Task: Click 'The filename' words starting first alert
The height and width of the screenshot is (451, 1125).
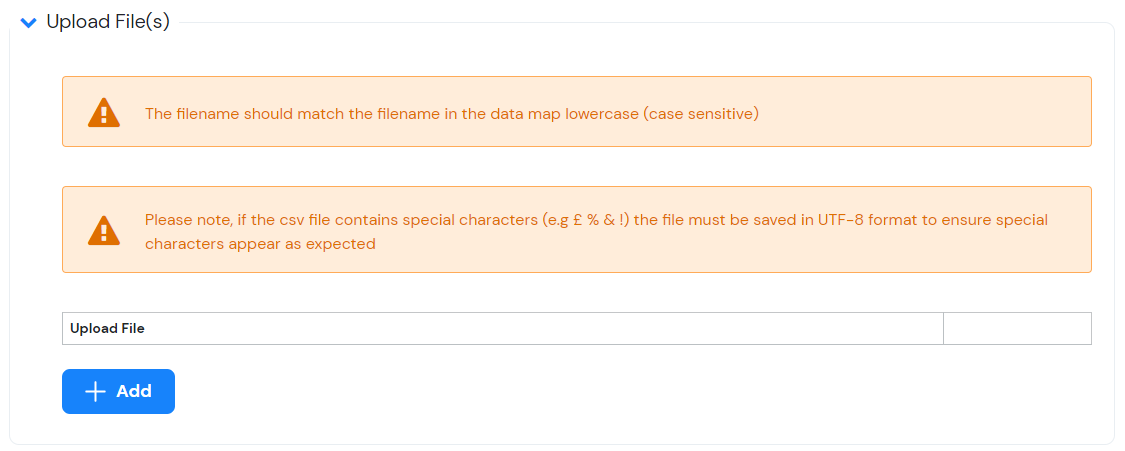Action: tap(192, 113)
